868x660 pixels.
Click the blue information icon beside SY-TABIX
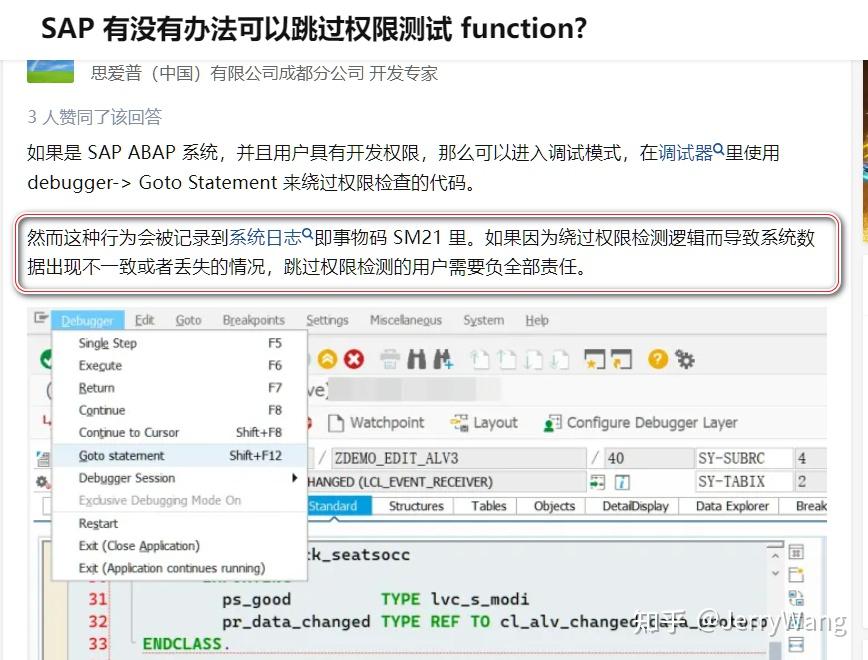[620, 481]
